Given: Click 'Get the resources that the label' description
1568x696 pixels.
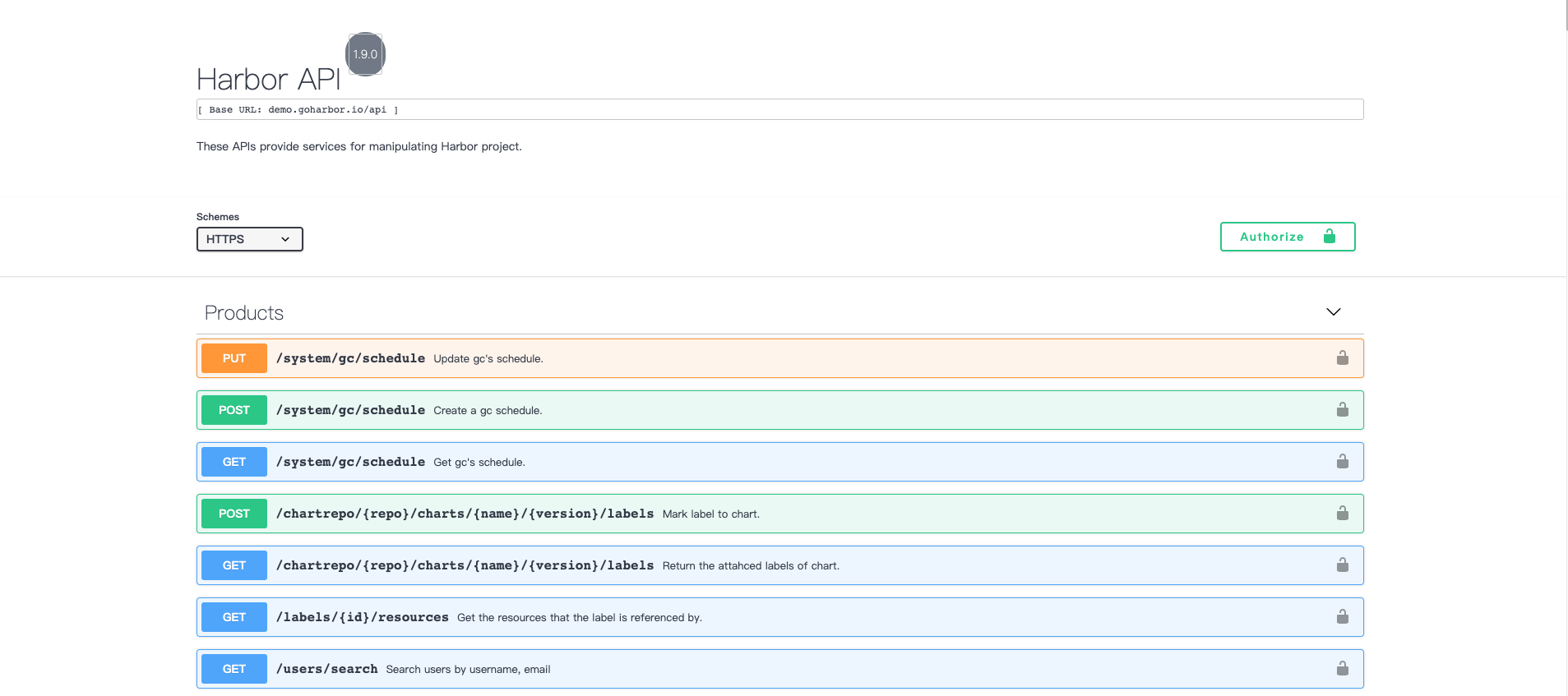Looking at the screenshot, I should 580,618.
